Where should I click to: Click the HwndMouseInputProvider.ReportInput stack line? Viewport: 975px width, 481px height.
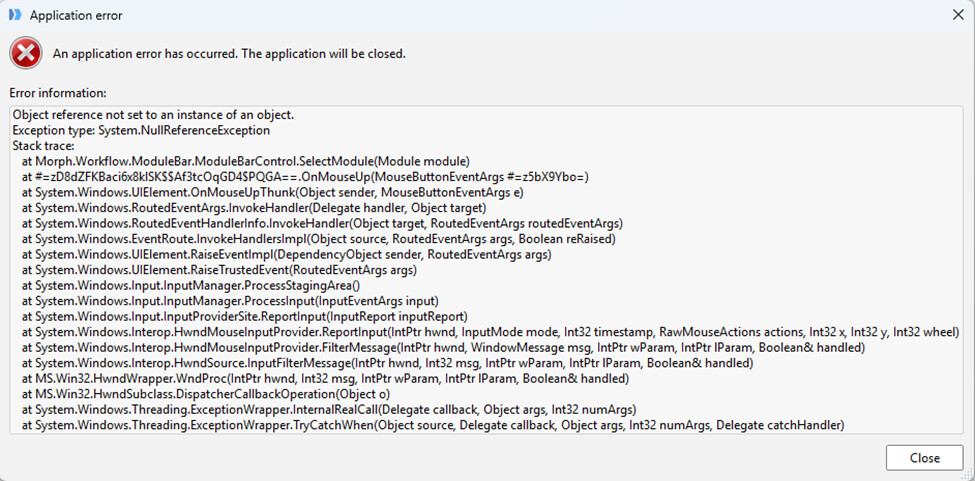click(490, 332)
